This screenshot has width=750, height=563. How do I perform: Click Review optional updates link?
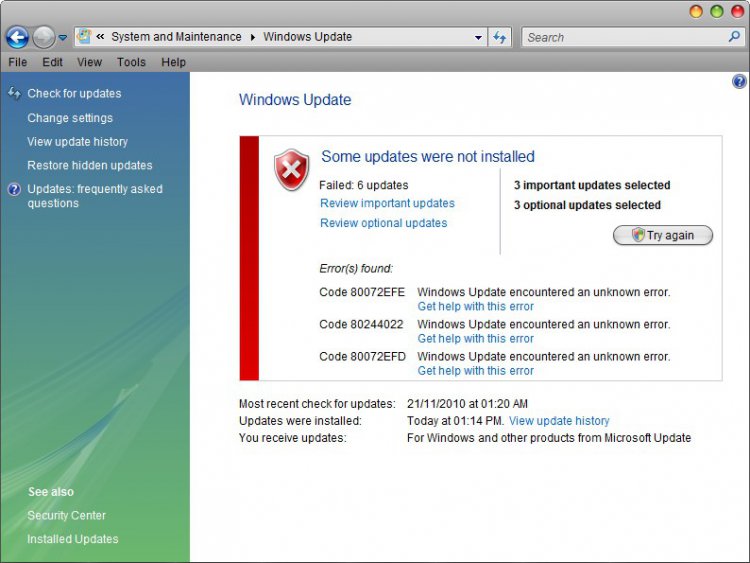click(x=384, y=223)
